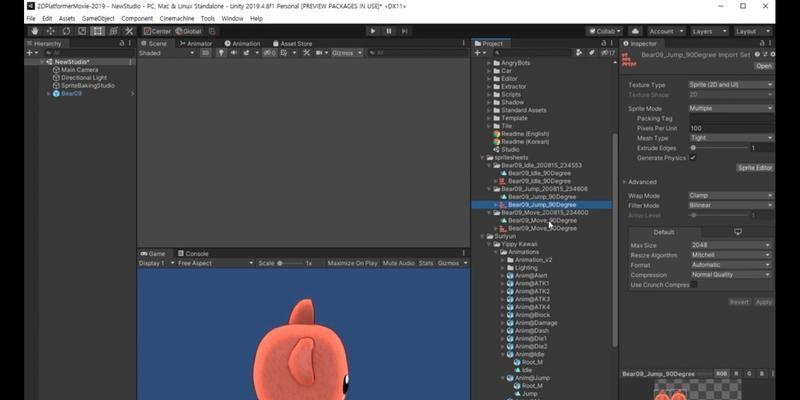Open the Account dropdown
This screenshot has width=800, height=400.
coord(665,31)
